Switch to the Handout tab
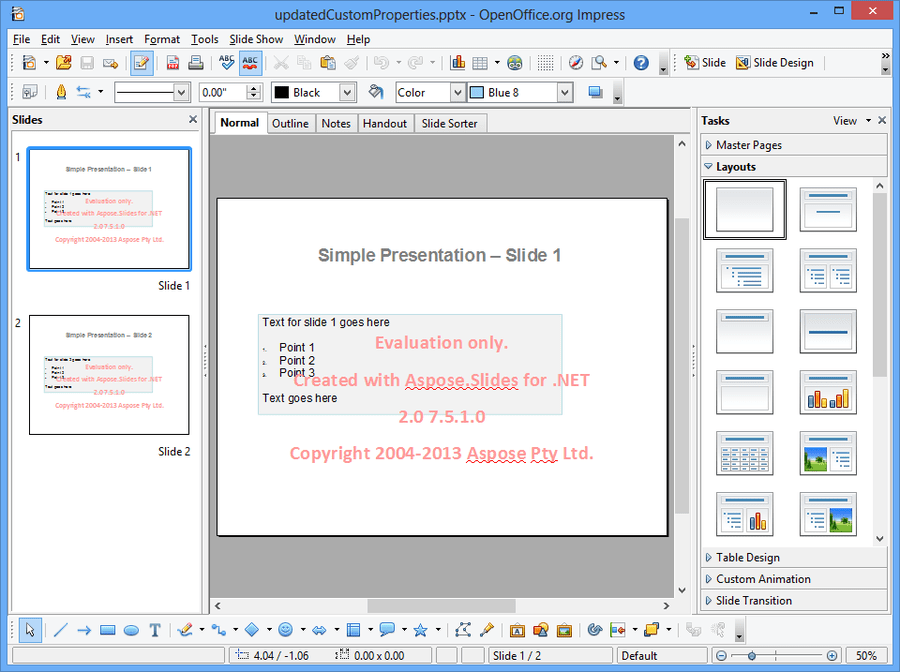Screen dimensions: 900x672 pos(385,123)
